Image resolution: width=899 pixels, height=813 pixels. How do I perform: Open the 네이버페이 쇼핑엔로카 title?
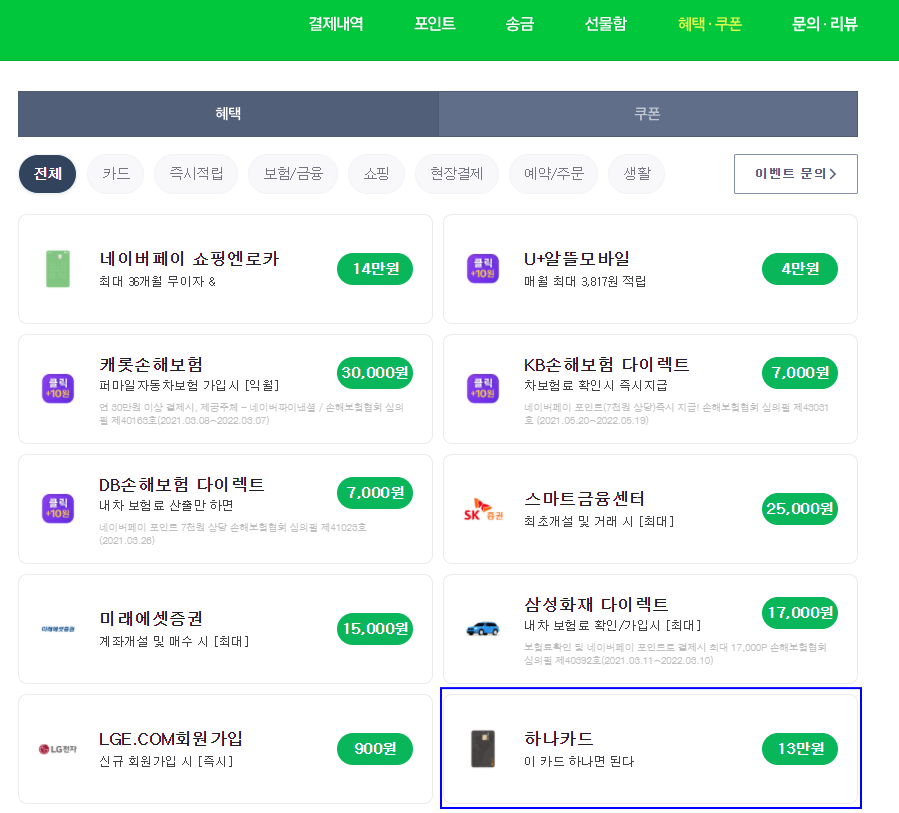(189, 259)
